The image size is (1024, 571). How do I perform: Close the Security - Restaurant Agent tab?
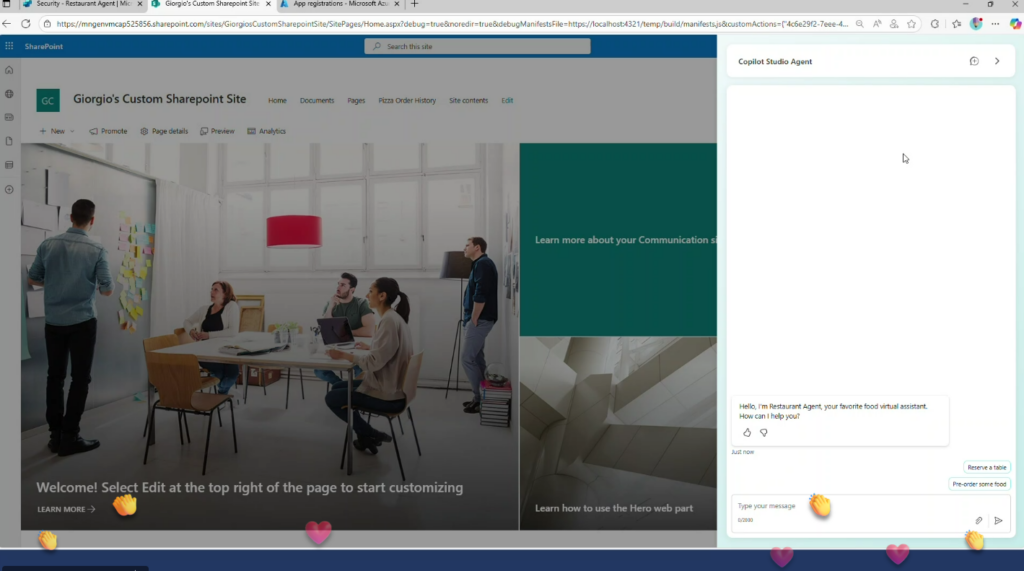[140, 4]
